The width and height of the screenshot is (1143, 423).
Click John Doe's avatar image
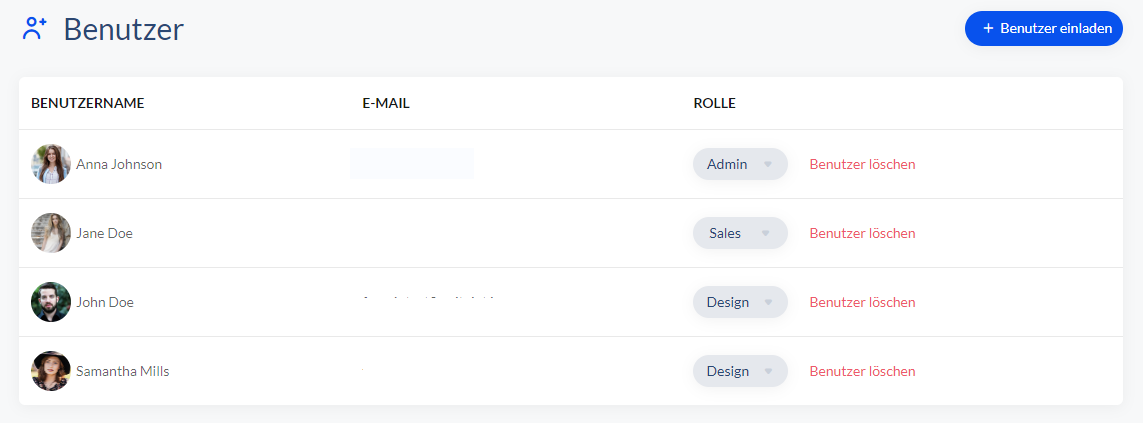pyautogui.click(x=51, y=302)
